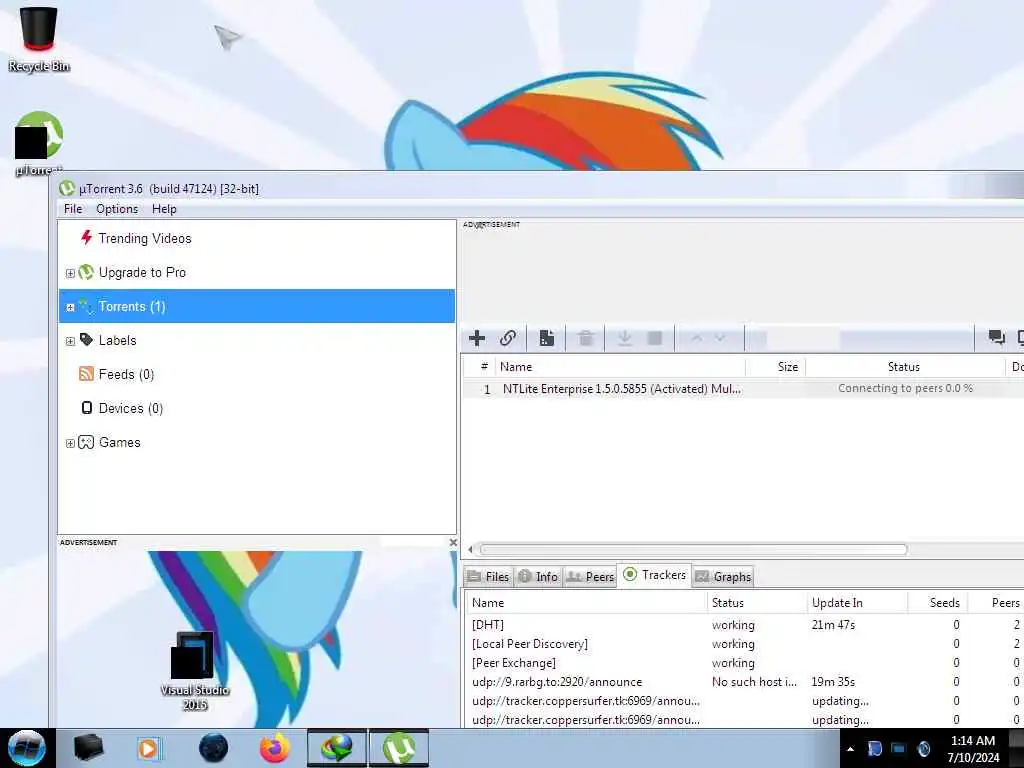Click the uTorrent logo in the title bar

tap(67, 189)
